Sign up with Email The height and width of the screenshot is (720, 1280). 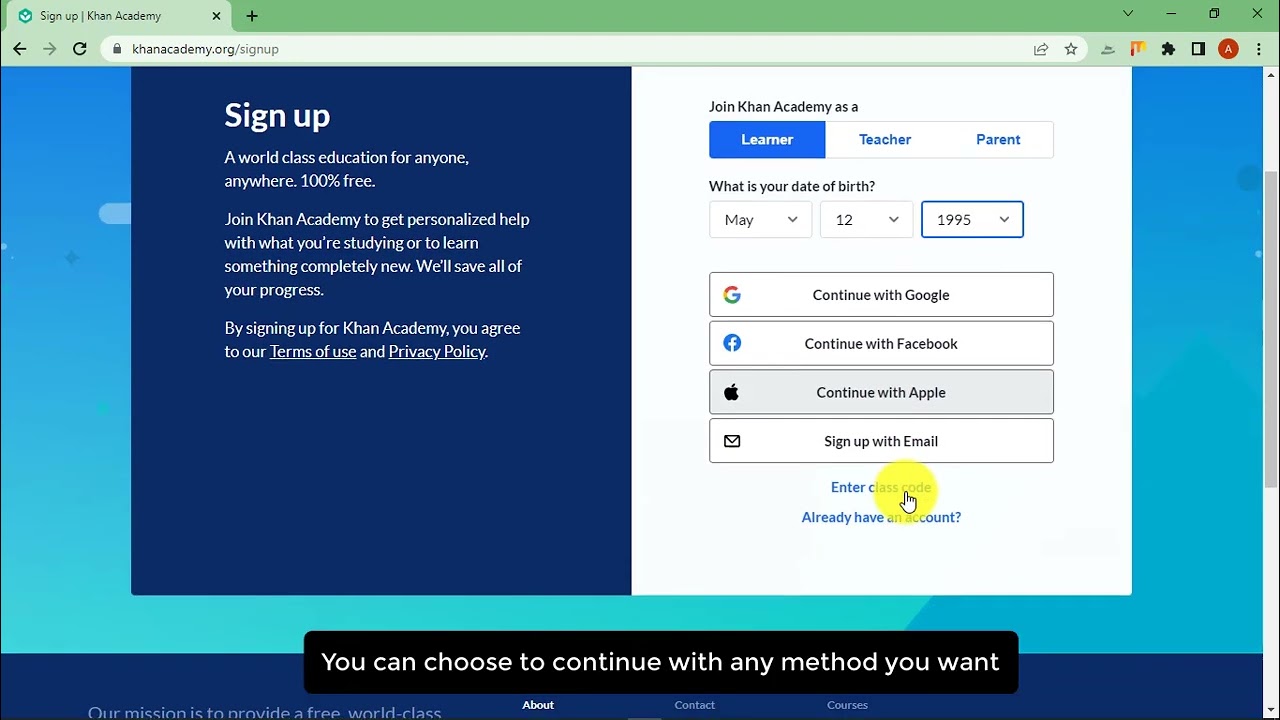881,441
